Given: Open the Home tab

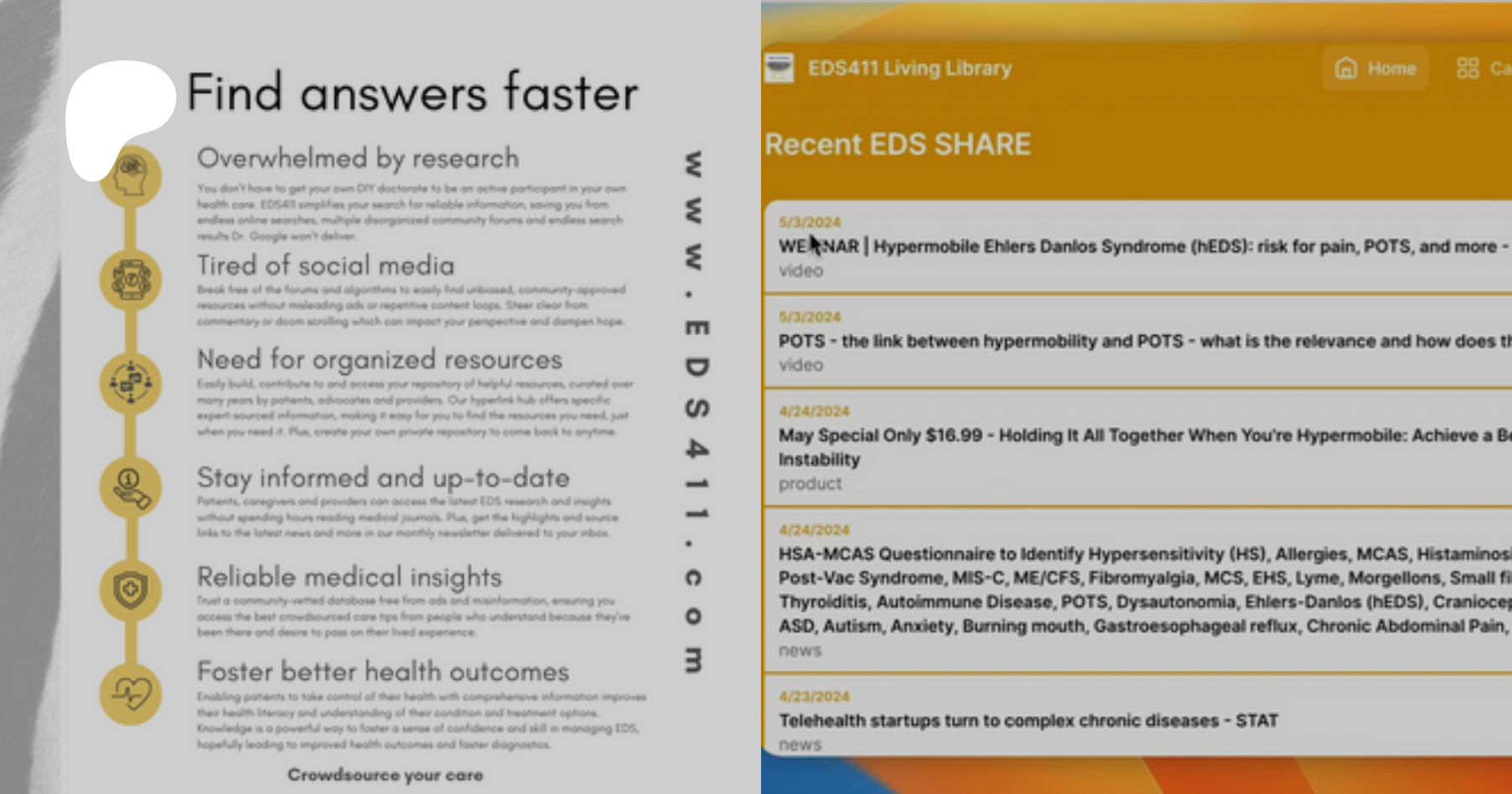Looking at the screenshot, I should (1376, 68).
